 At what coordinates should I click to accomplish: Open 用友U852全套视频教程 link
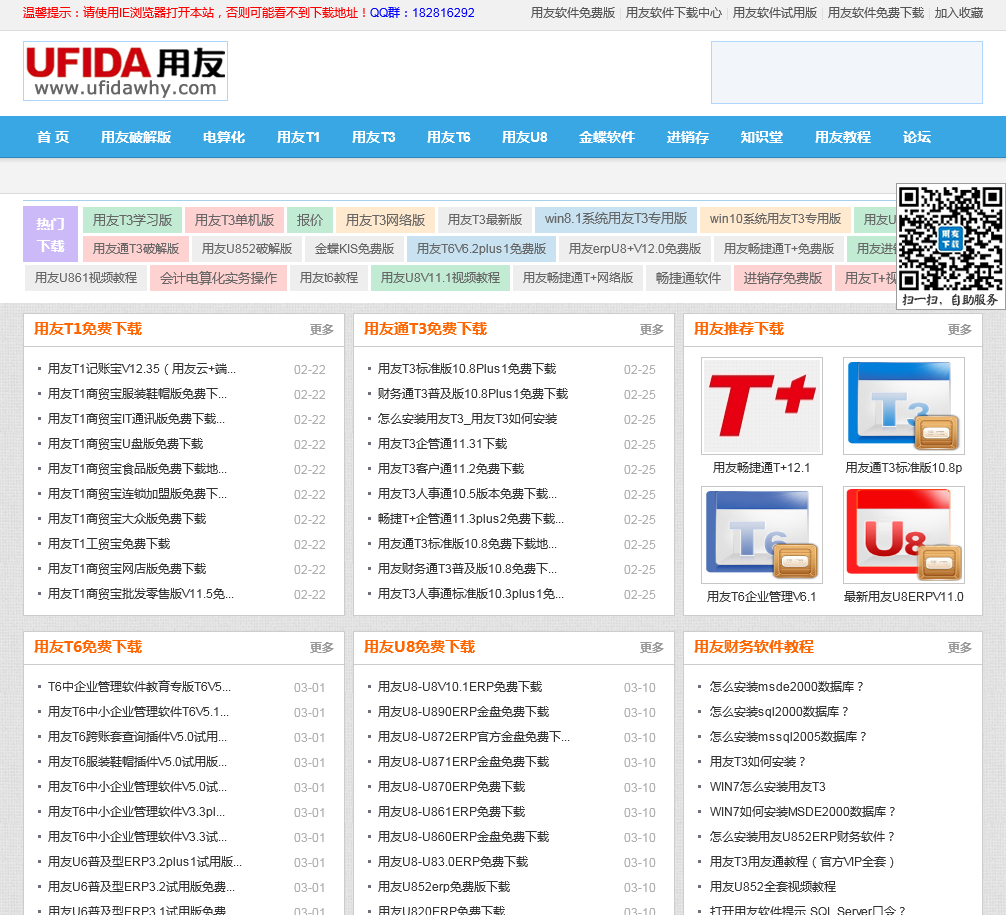pos(772,887)
